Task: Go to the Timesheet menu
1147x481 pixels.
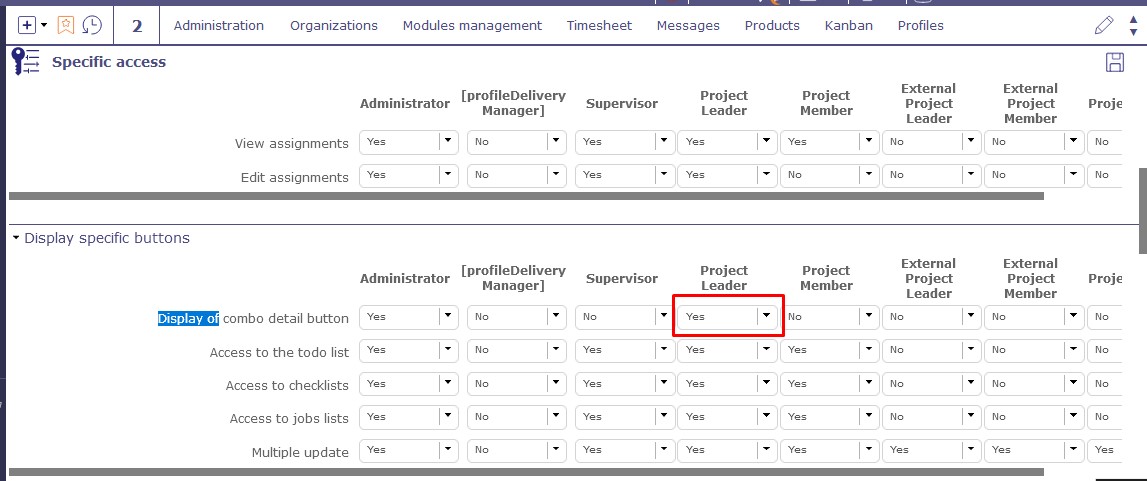Action: pos(599,25)
